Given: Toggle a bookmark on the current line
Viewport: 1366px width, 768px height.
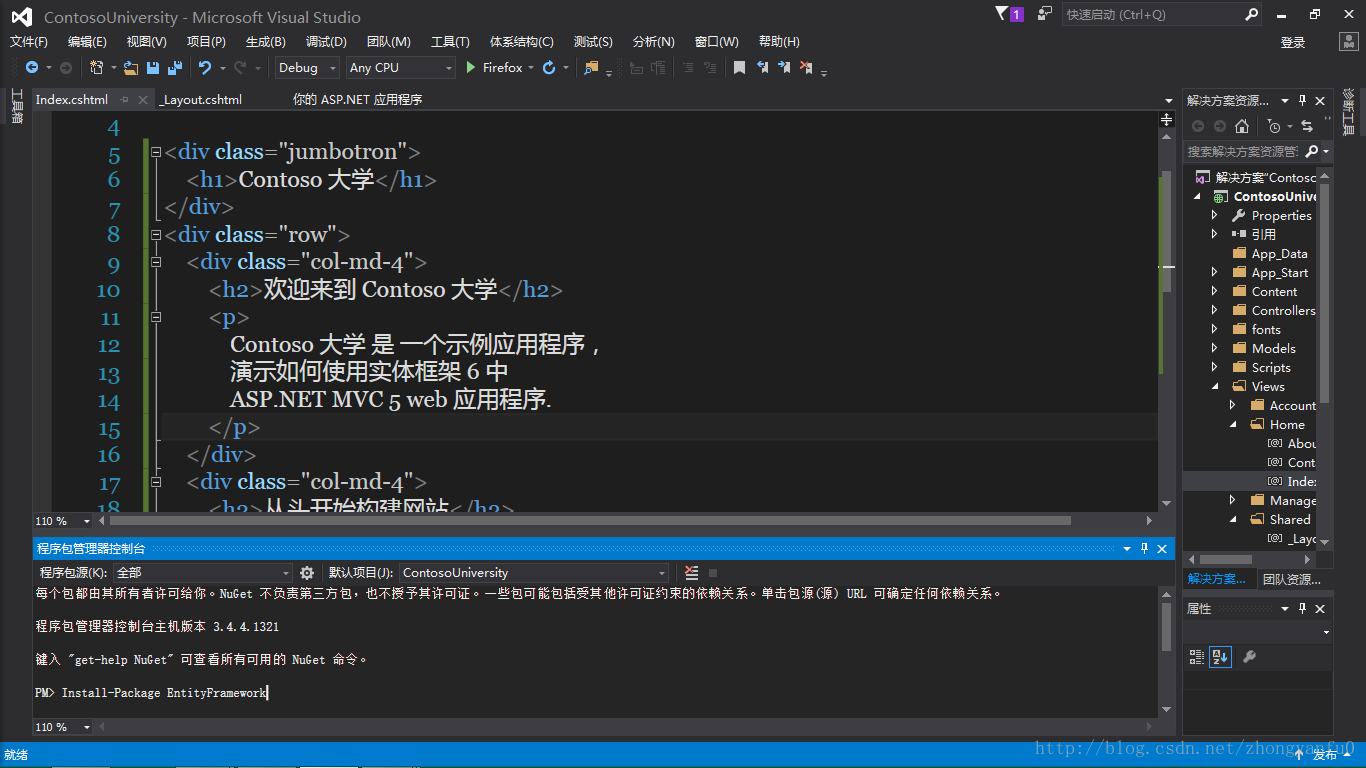Looking at the screenshot, I should pyautogui.click(x=739, y=68).
